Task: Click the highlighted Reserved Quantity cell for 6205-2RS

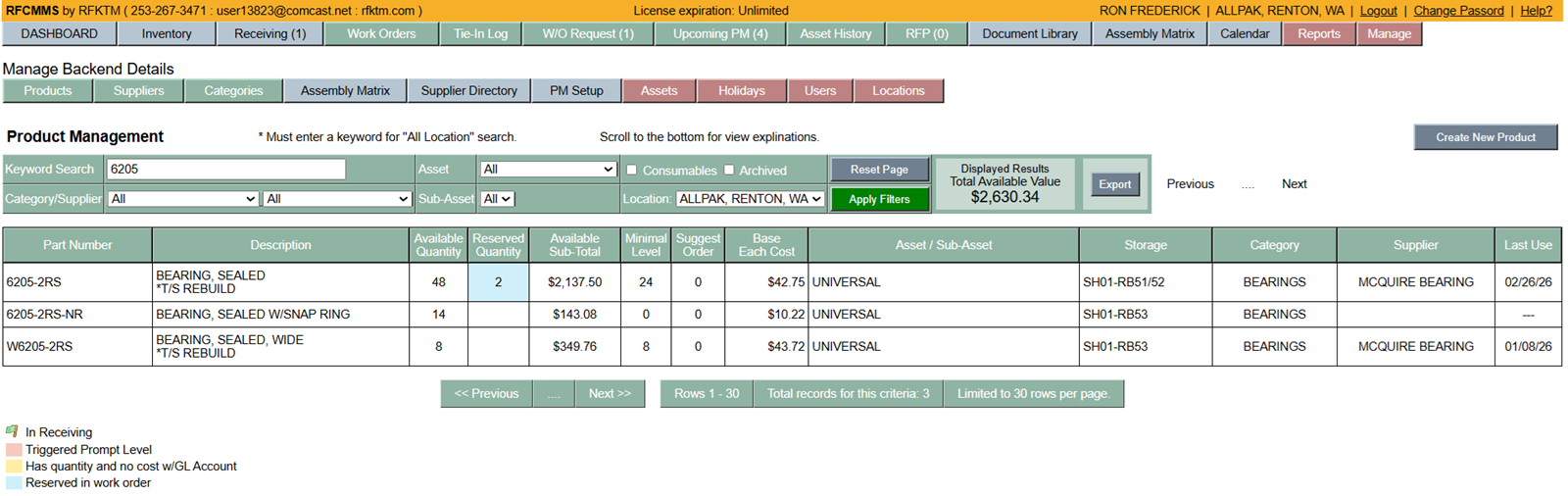Action: (x=498, y=282)
